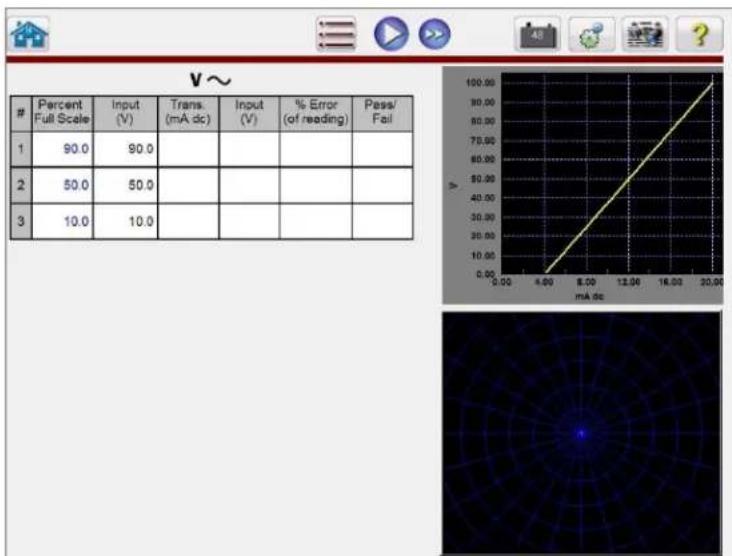732x556 pixels.
Task: Open Help with the question mark
Action: point(699,34)
